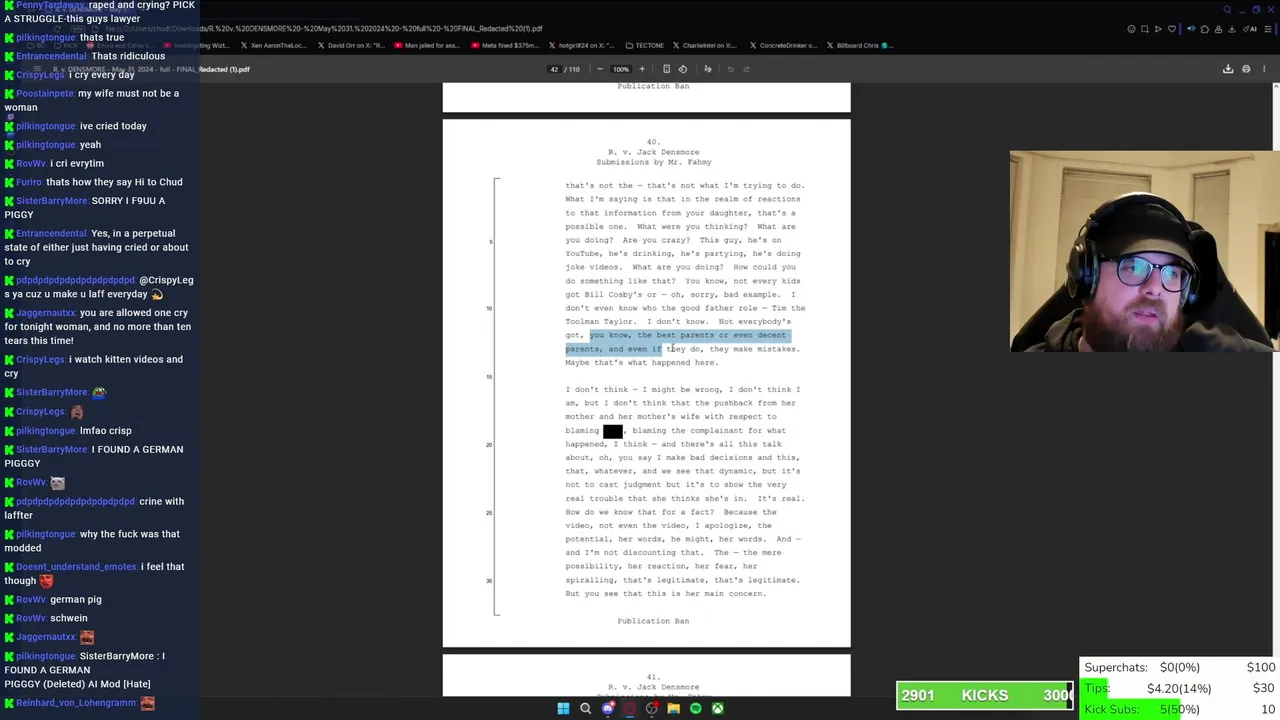1280x720 pixels.
Task: Click chat username Furiro
Action: click(29, 182)
